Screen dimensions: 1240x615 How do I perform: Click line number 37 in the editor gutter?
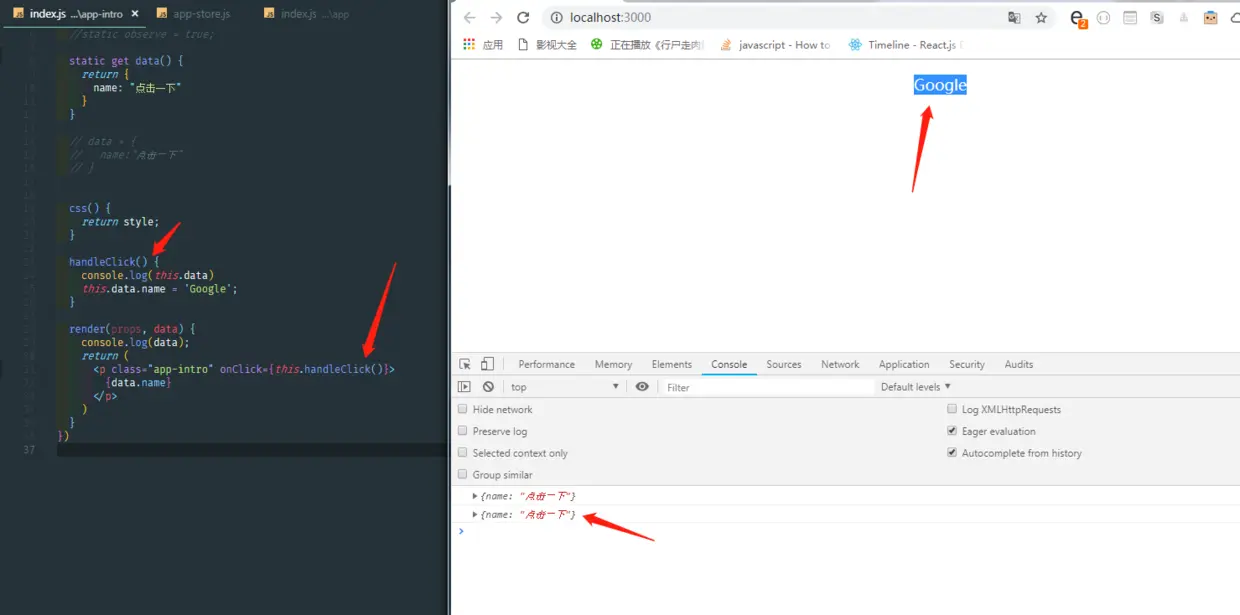point(29,450)
